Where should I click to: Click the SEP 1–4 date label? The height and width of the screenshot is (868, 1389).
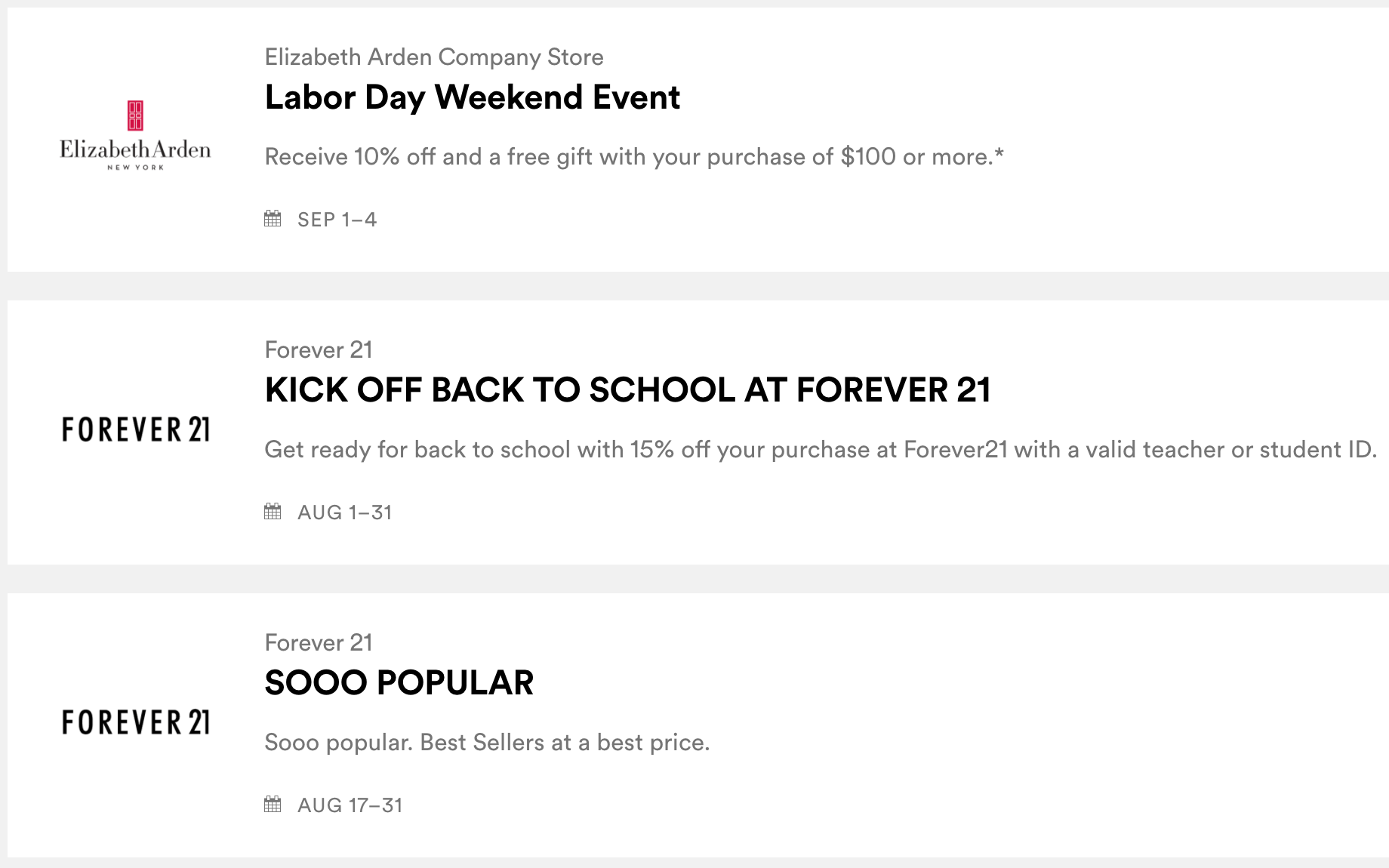tap(337, 220)
